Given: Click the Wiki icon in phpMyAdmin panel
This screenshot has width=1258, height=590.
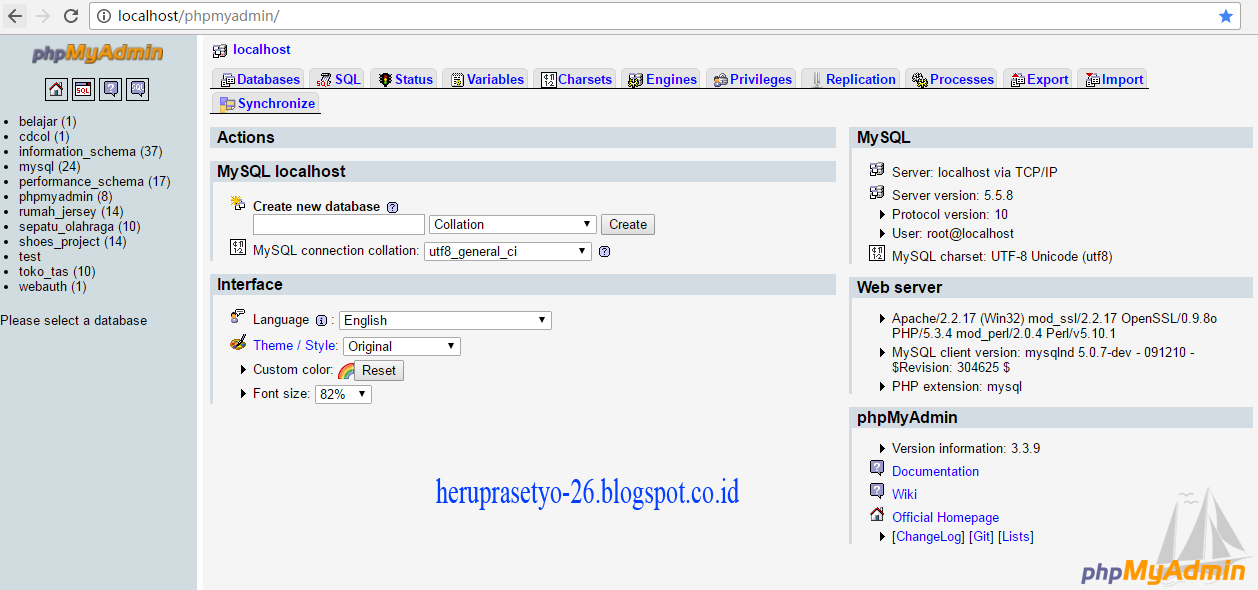Looking at the screenshot, I should pos(877,493).
